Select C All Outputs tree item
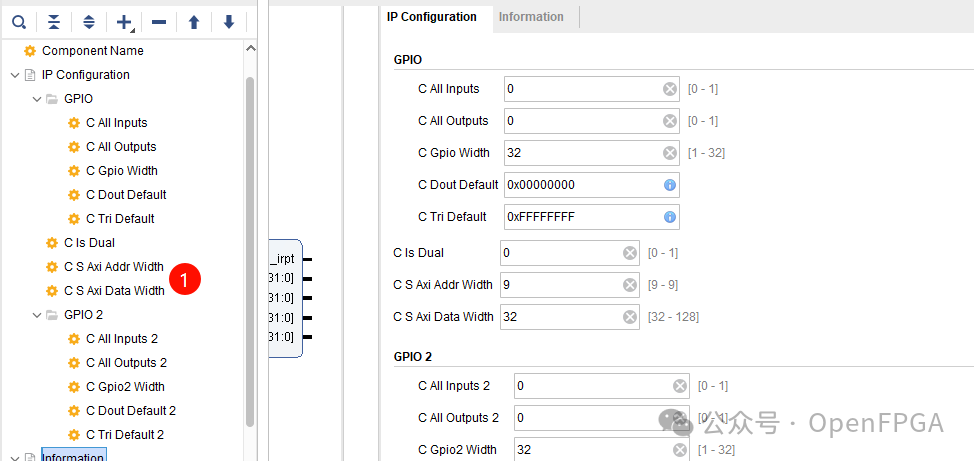974x461 pixels. tap(121, 147)
